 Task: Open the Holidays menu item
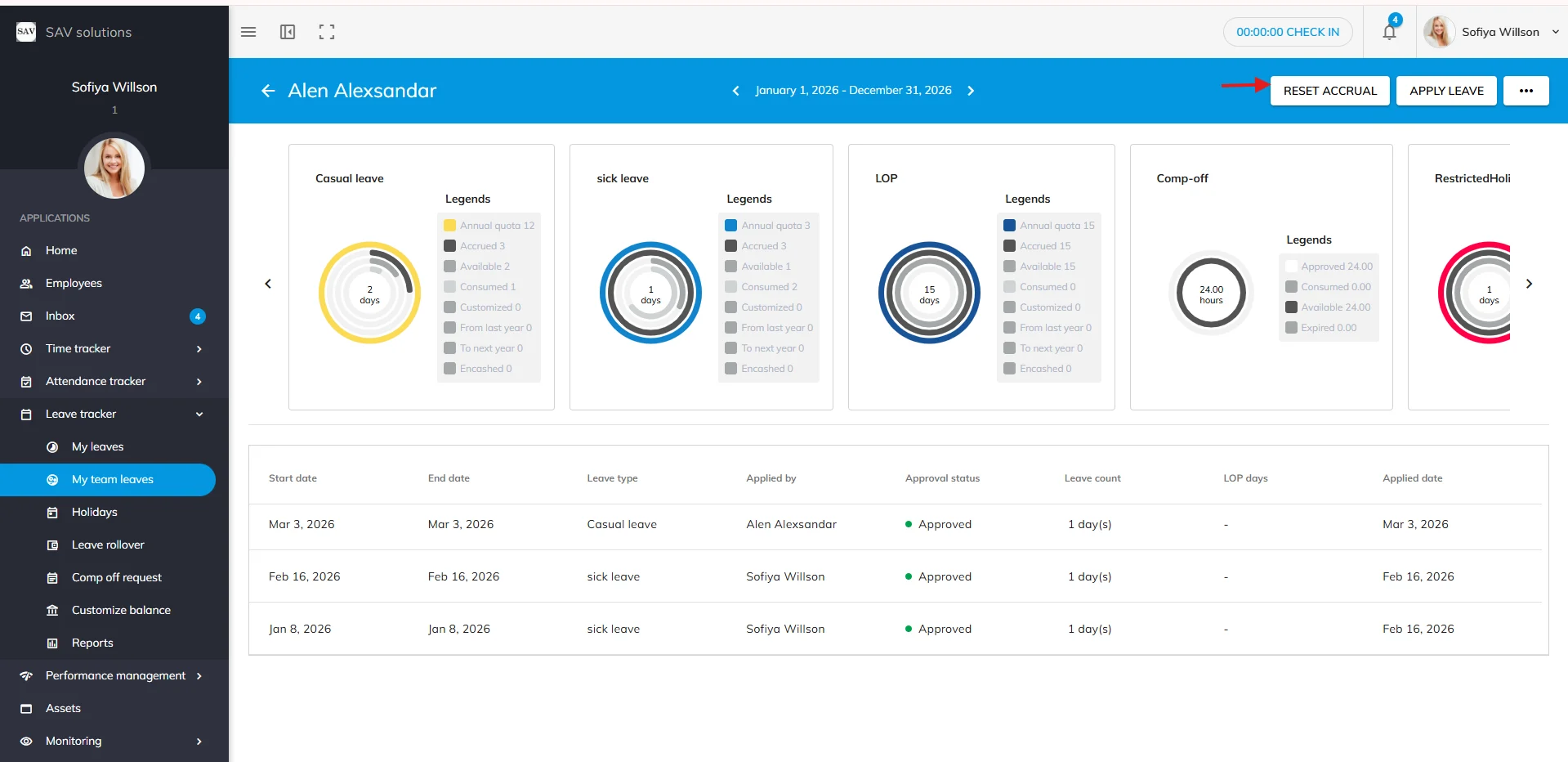(x=95, y=512)
